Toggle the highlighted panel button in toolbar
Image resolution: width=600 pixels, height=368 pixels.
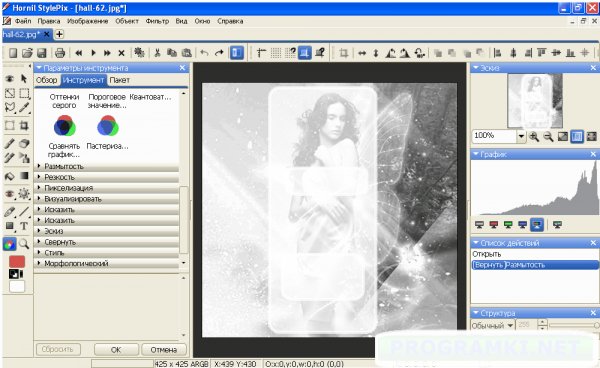pos(237,53)
